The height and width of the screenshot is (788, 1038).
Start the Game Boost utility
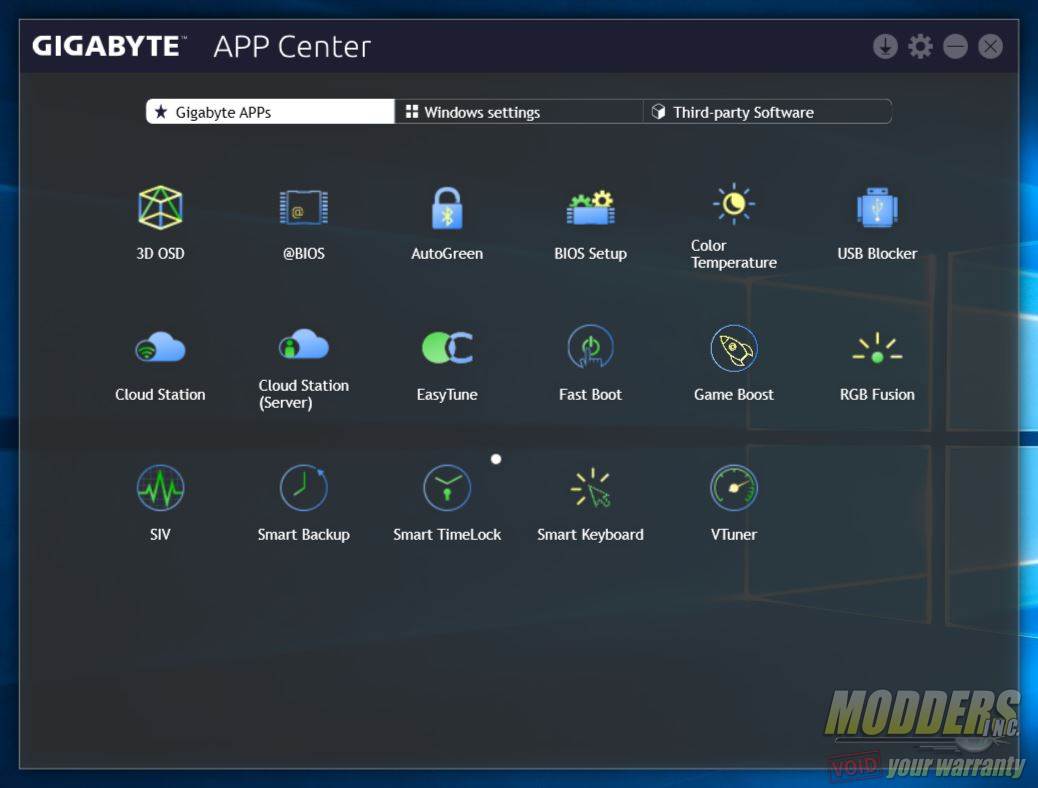(x=733, y=348)
